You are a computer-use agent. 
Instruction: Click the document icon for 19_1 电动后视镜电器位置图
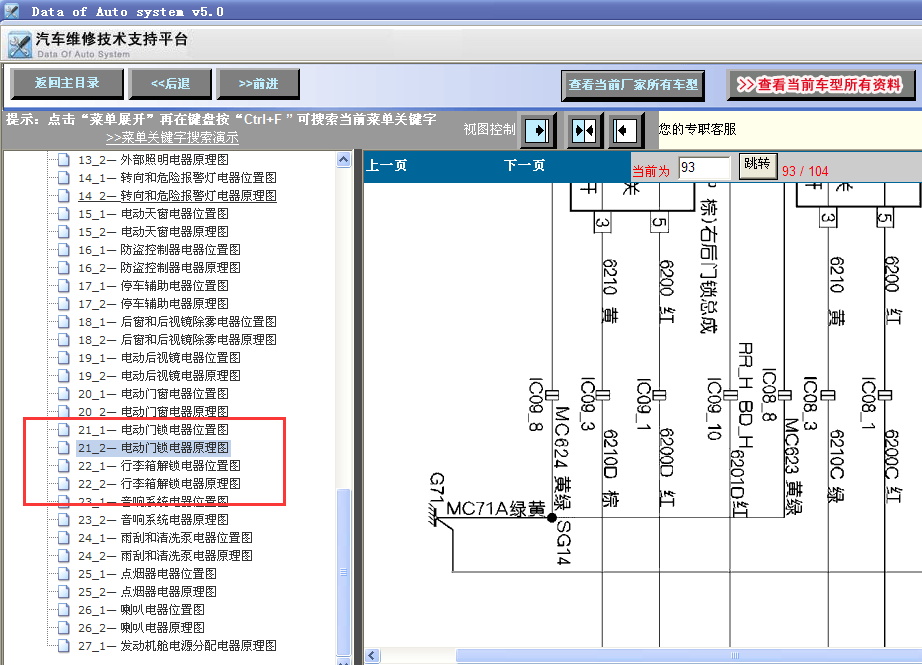(x=64, y=357)
